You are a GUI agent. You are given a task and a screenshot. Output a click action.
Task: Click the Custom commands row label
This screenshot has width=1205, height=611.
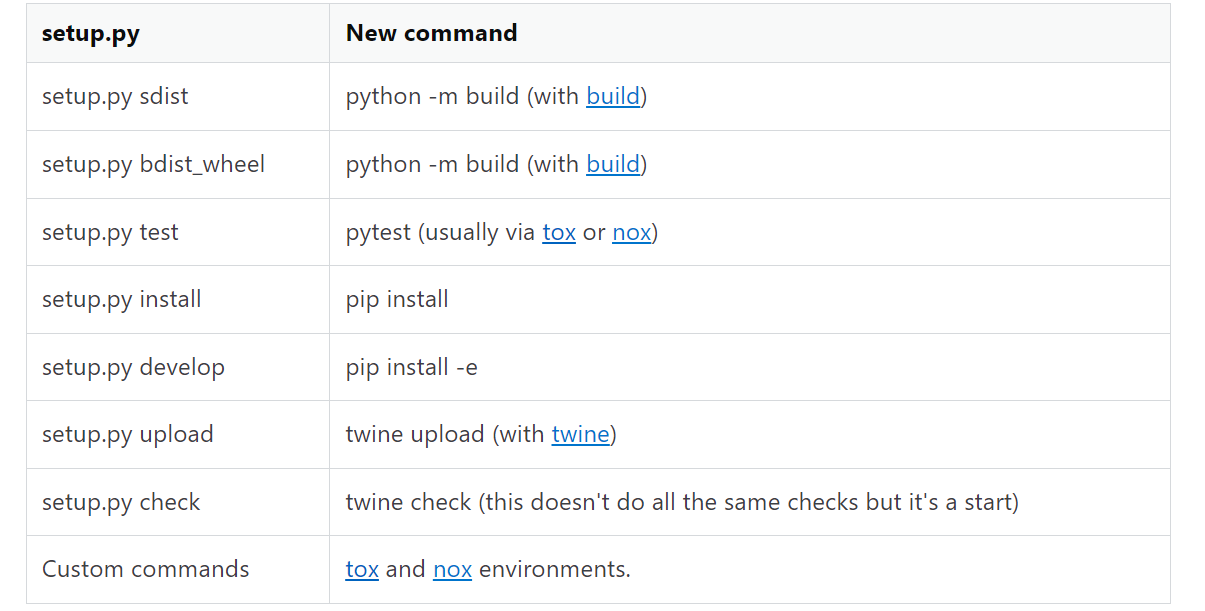pos(145,569)
